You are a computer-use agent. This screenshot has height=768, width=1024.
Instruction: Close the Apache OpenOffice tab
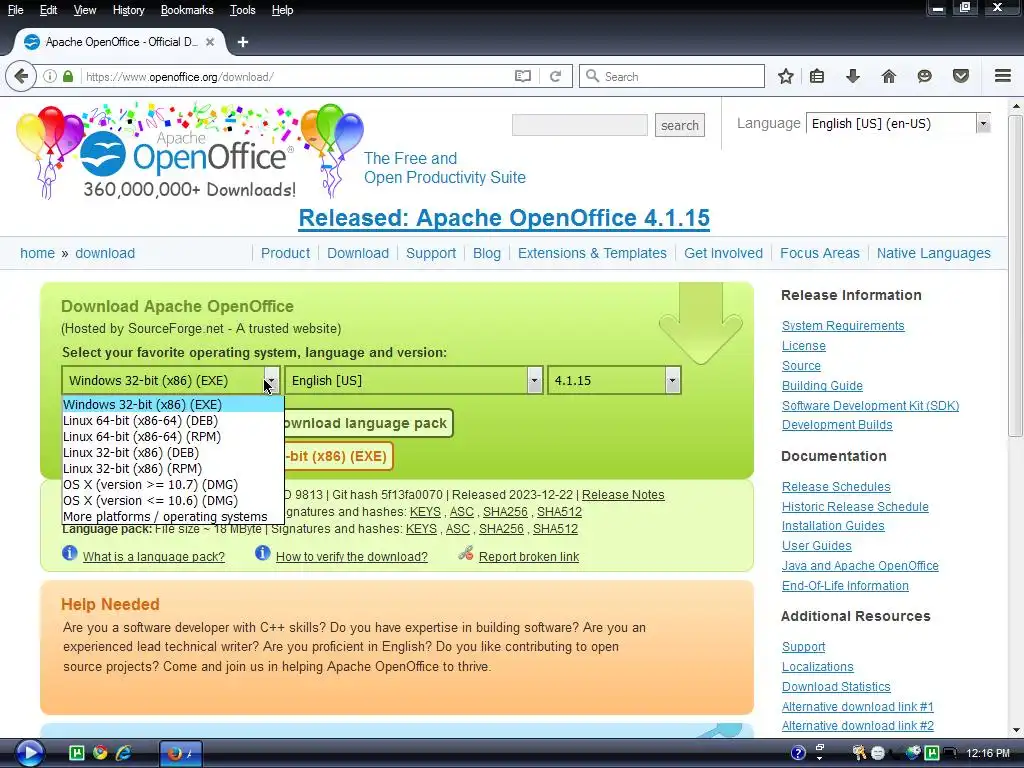point(210,42)
